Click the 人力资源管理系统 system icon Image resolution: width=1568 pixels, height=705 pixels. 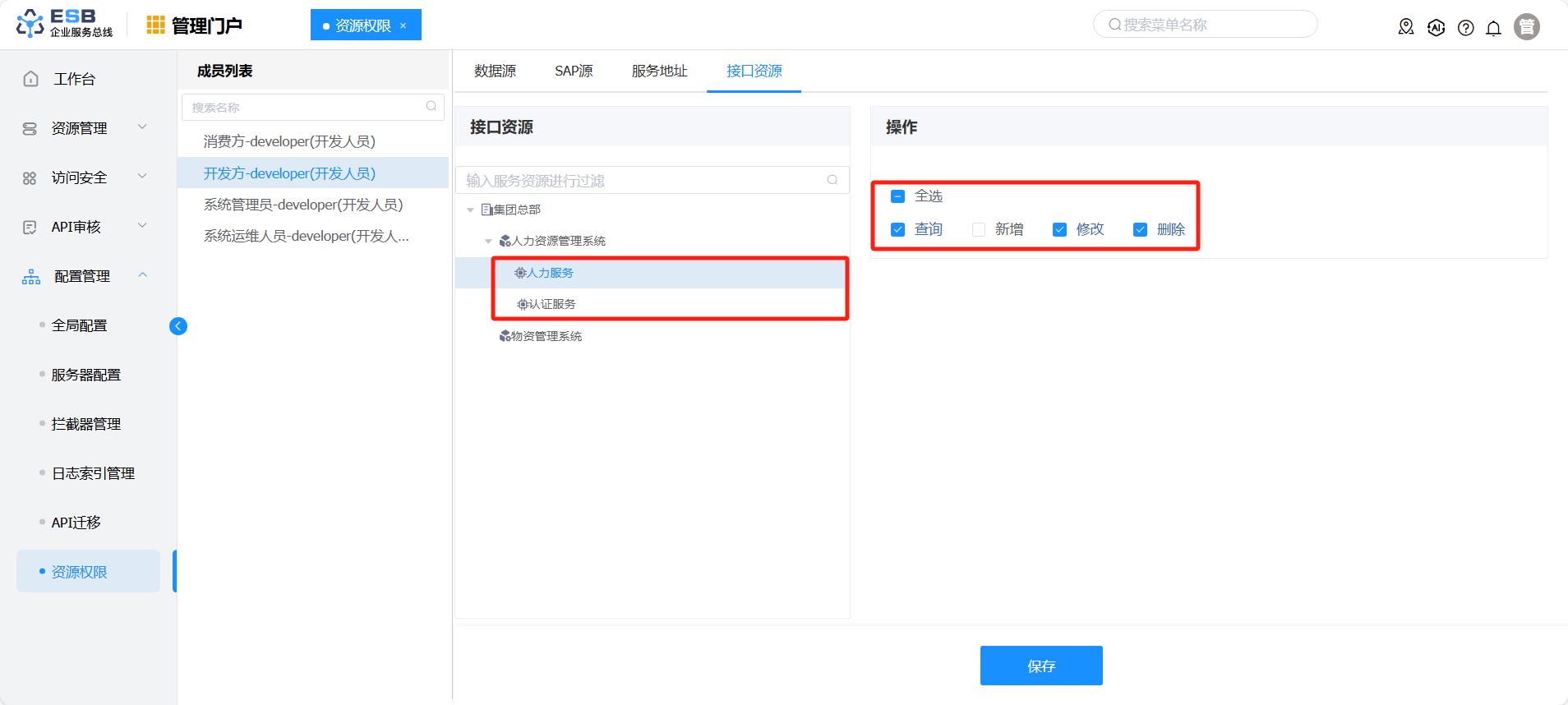click(505, 241)
